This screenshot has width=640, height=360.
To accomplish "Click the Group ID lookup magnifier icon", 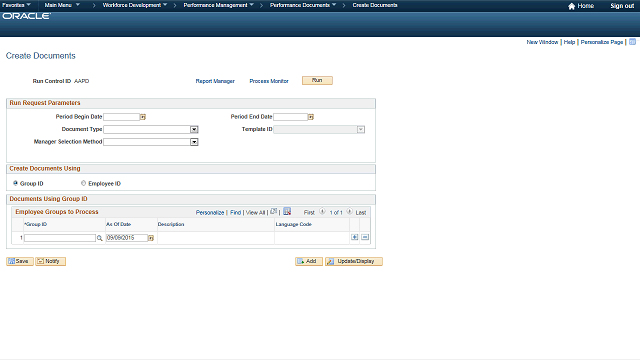I will click(x=100, y=238).
